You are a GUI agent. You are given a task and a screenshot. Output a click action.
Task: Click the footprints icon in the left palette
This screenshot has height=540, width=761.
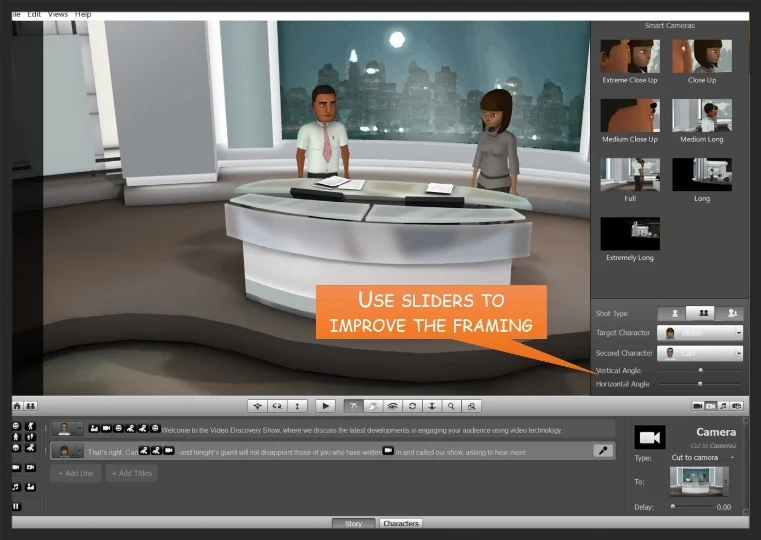click(30, 437)
